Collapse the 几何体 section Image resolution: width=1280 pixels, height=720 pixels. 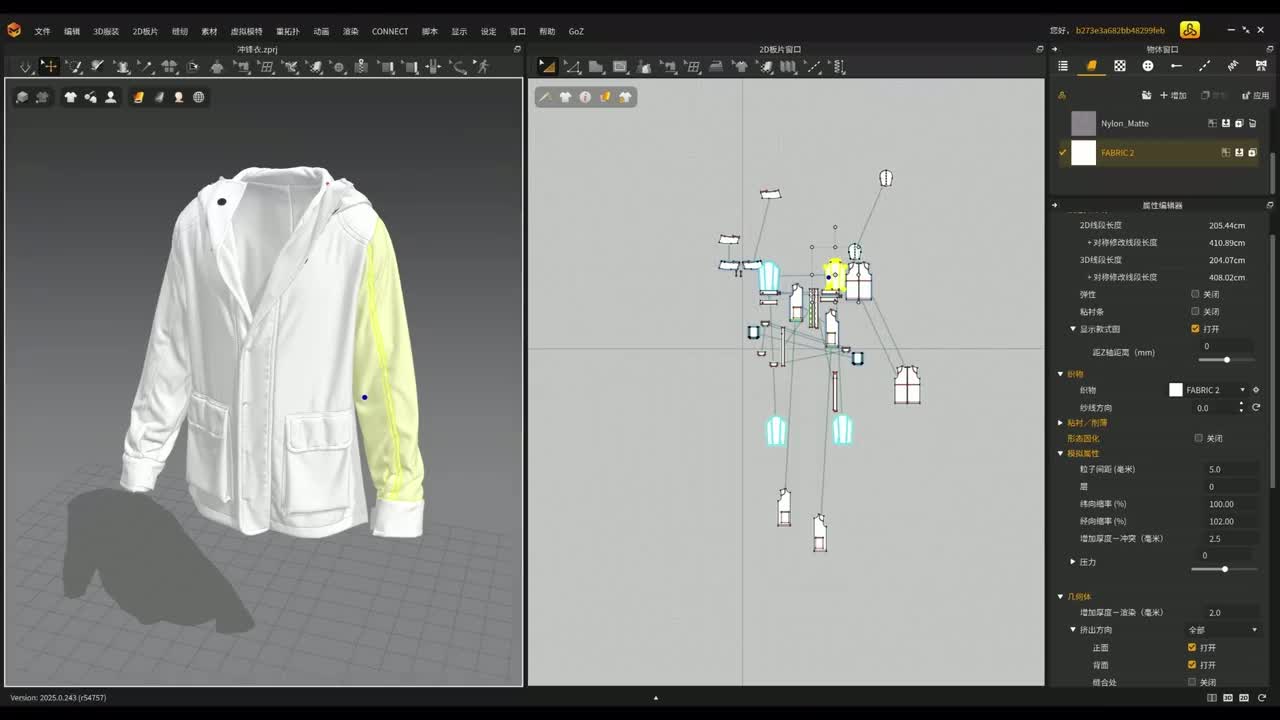point(1061,597)
